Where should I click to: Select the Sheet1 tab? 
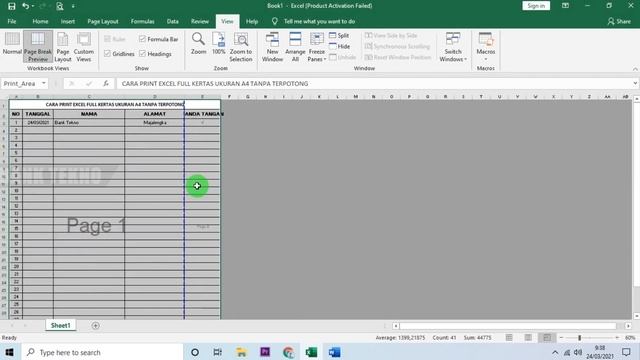tap(60, 325)
